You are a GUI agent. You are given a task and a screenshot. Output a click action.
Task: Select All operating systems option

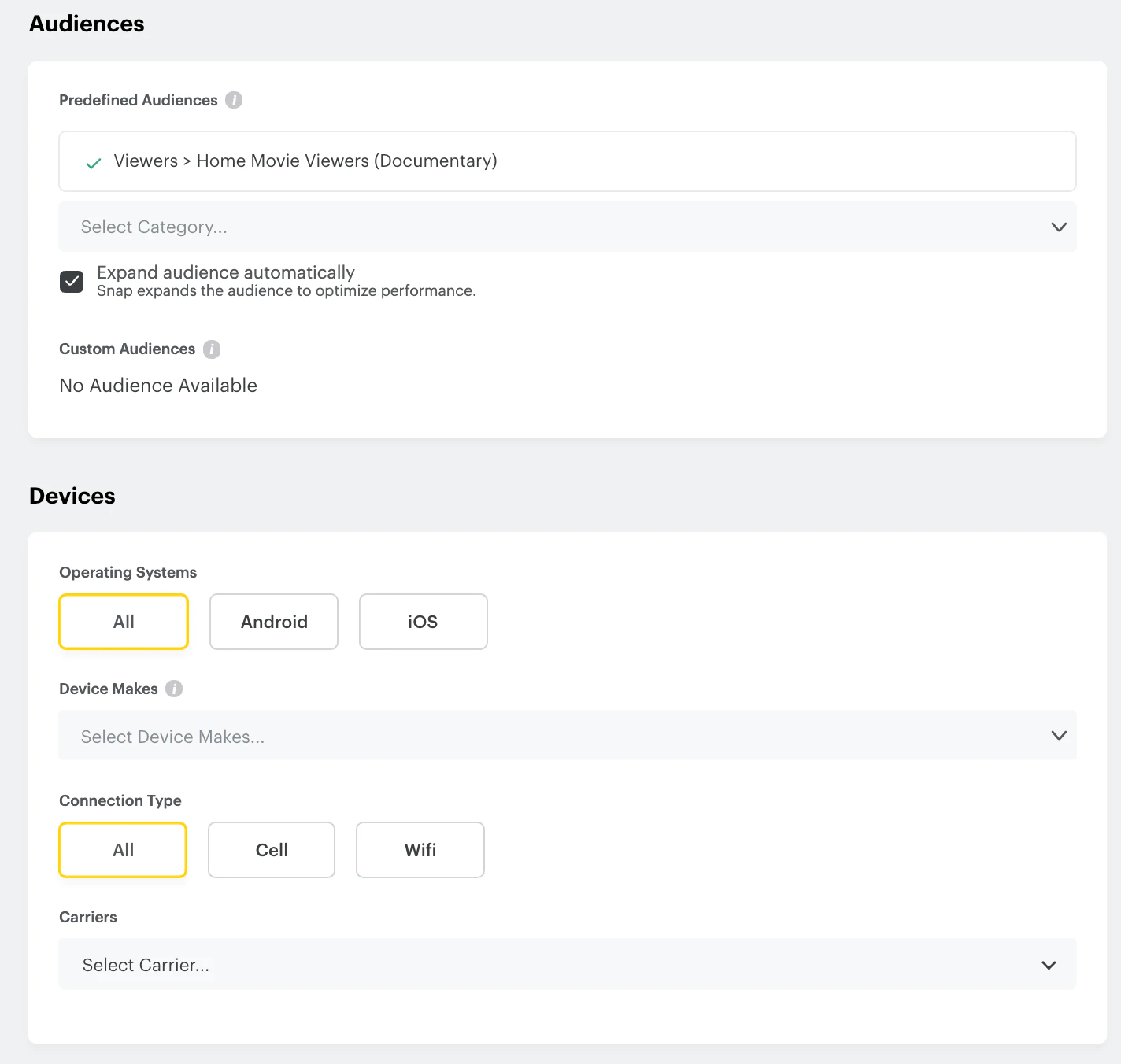click(x=124, y=622)
